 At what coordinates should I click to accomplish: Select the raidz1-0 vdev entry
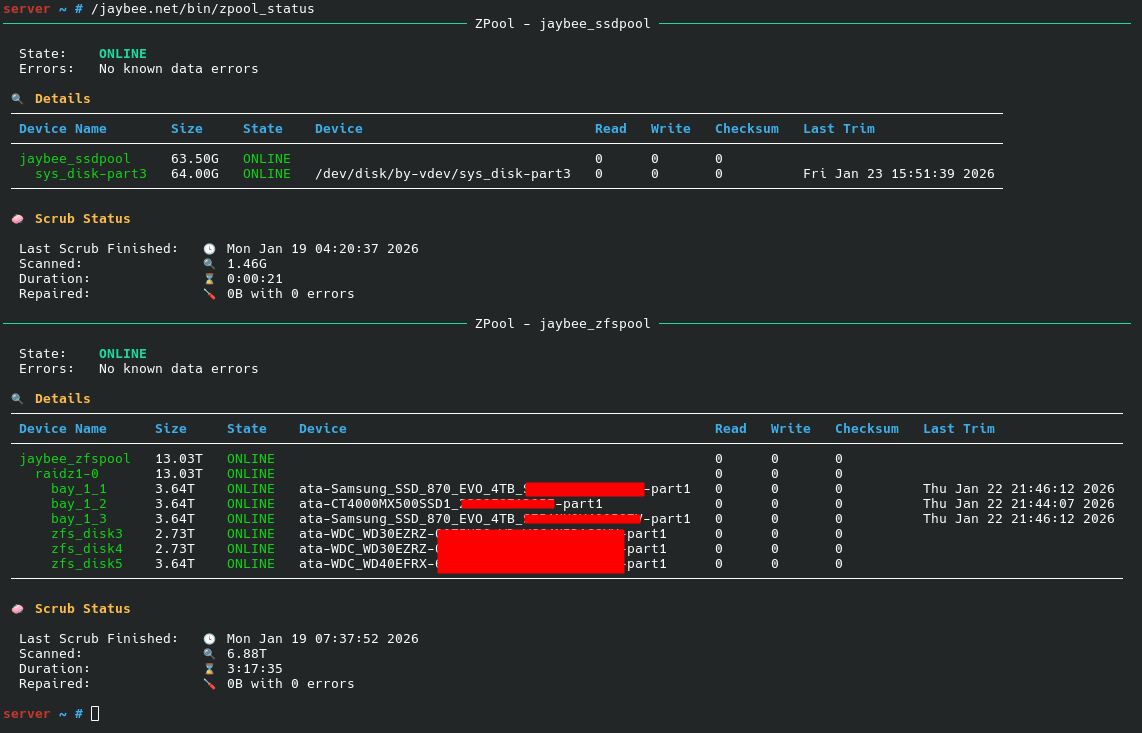coord(67,474)
